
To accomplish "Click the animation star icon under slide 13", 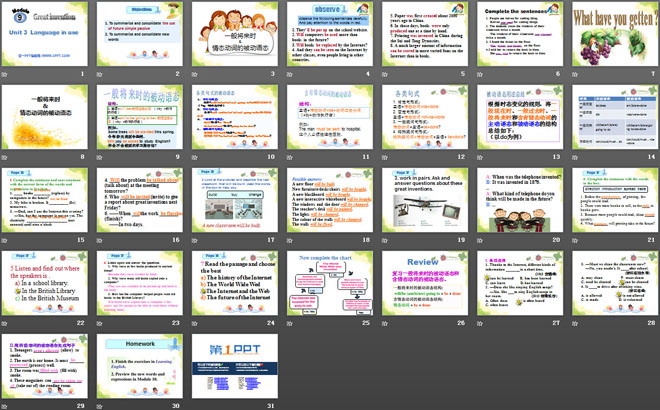I will click(x=480, y=157).
